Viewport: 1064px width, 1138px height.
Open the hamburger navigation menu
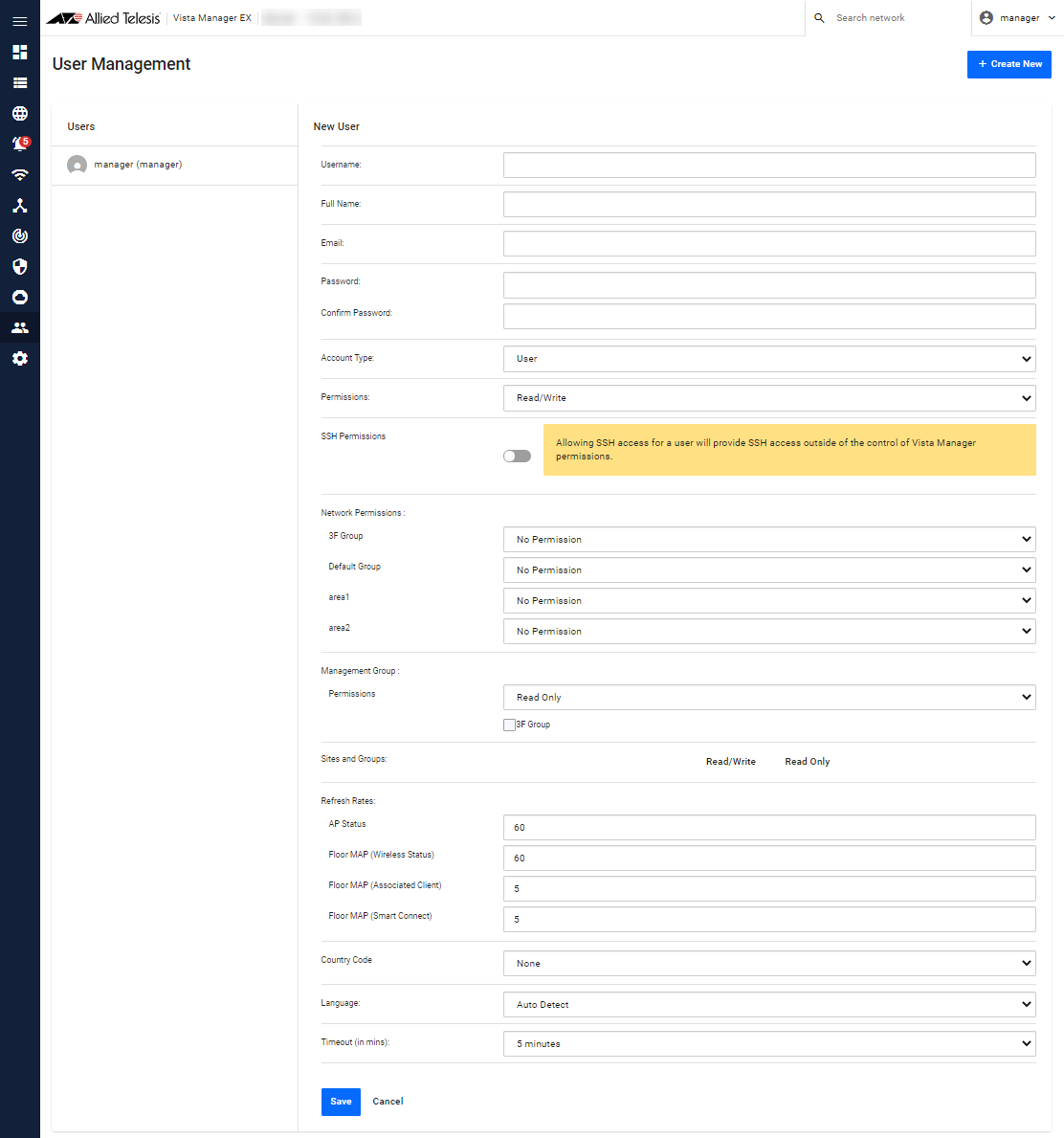(x=19, y=20)
